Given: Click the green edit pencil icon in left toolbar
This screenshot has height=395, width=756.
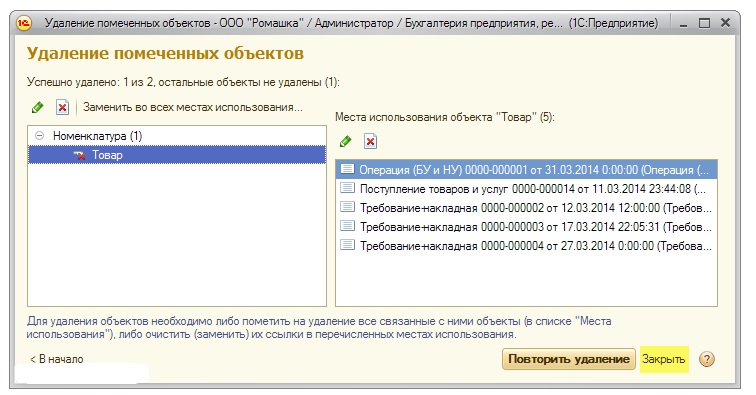Looking at the screenshot, I should pyautogui.click(x=37, y=107).
